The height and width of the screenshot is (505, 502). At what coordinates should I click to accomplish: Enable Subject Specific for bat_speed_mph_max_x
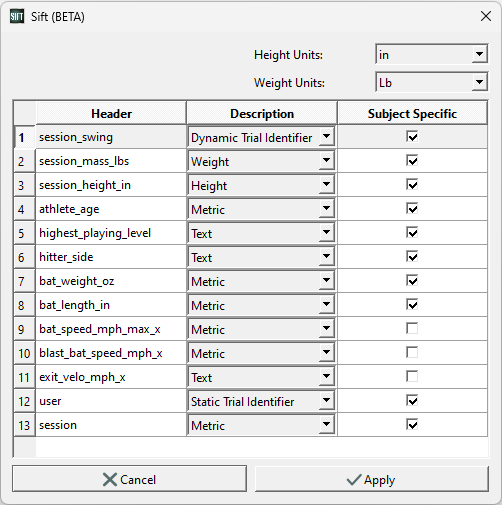click(412, 329)
